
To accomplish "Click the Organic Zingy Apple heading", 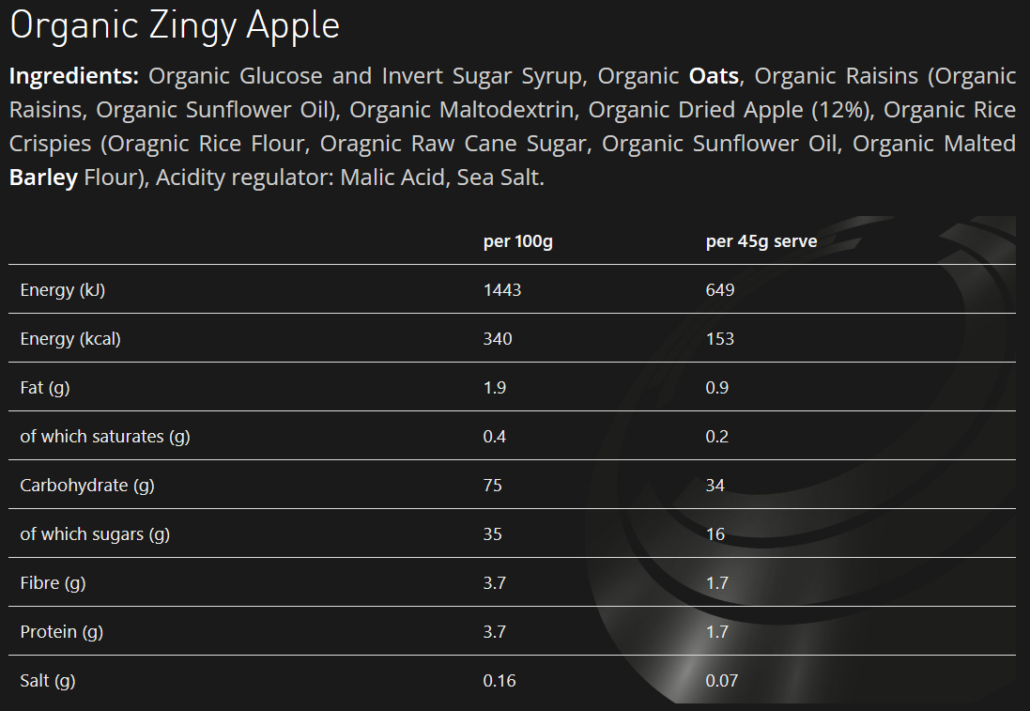I will pyautogui.click(x=175, y=27).
